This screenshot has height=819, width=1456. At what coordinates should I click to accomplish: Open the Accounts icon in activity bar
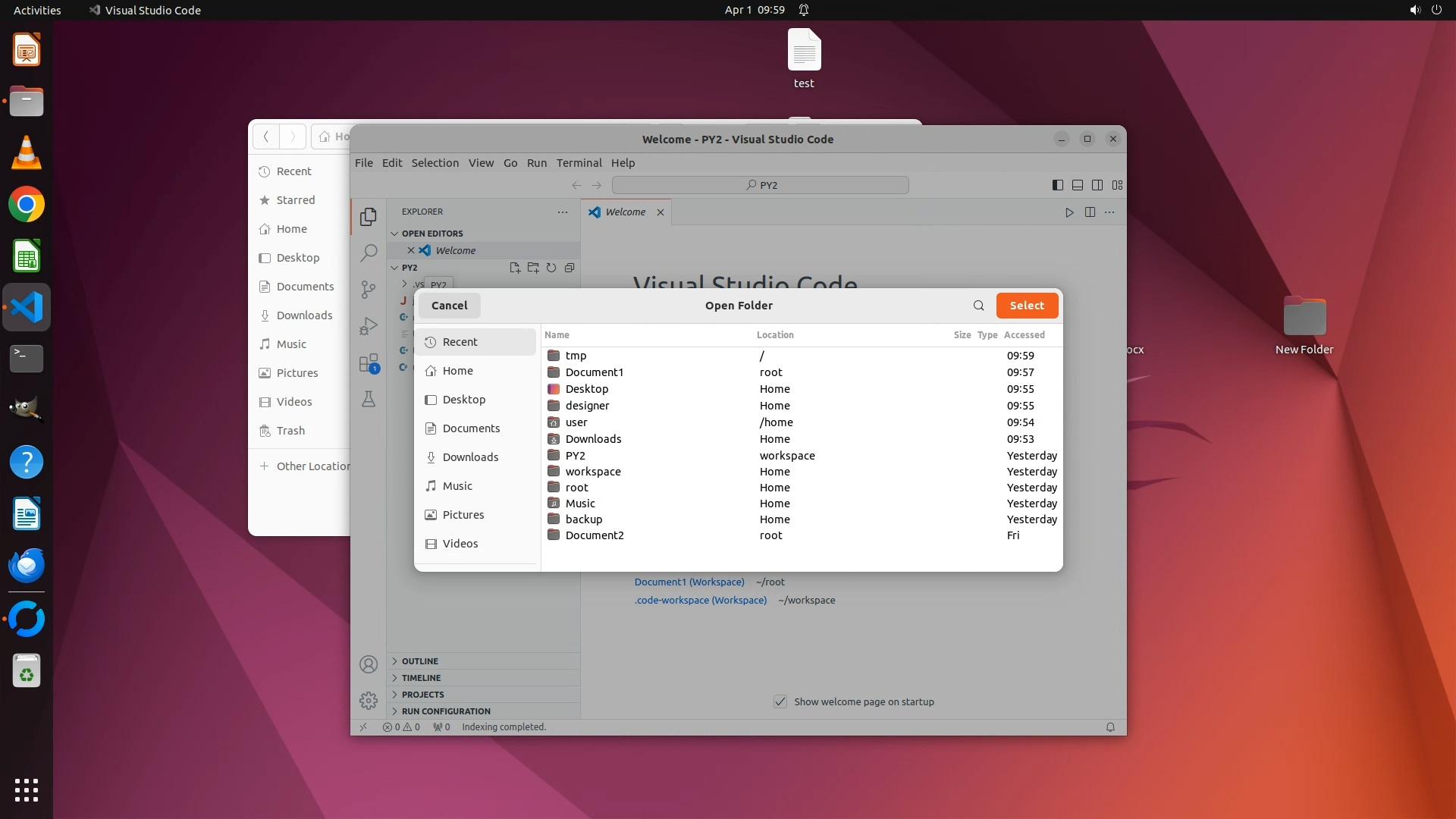click(x=369, y=665)
